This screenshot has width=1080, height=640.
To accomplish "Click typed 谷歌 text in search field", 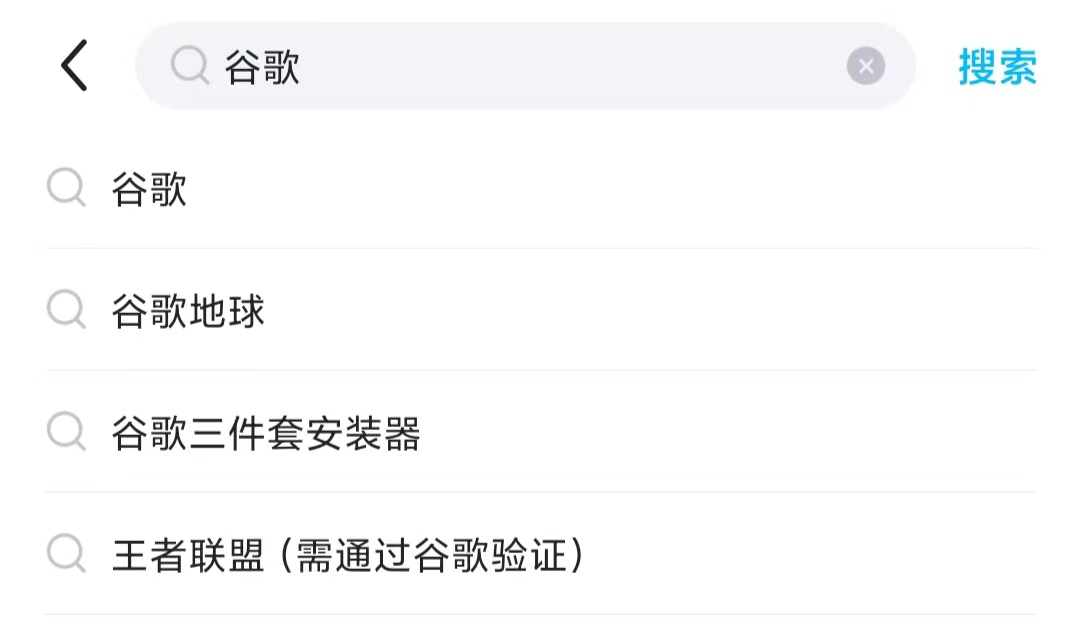I will tap(262, 67).
